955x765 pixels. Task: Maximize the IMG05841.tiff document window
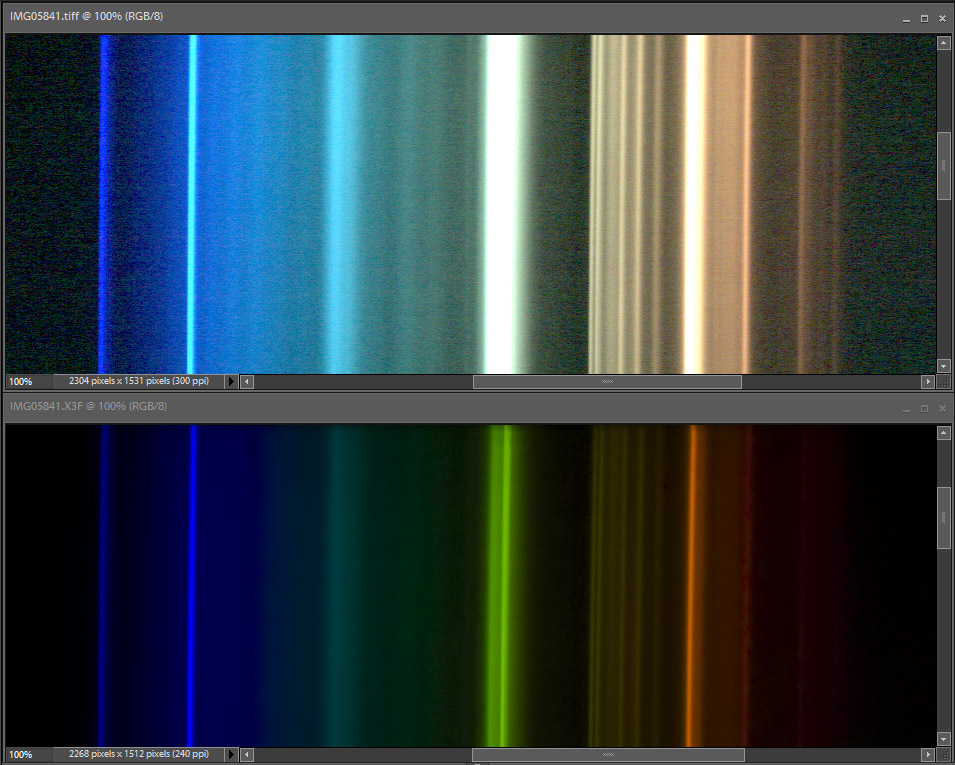tap(925, 19)
